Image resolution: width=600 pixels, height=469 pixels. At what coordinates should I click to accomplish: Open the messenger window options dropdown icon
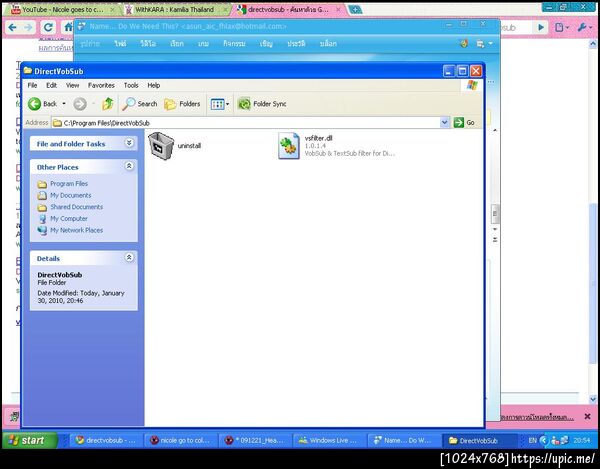click(x=483, y=44)
